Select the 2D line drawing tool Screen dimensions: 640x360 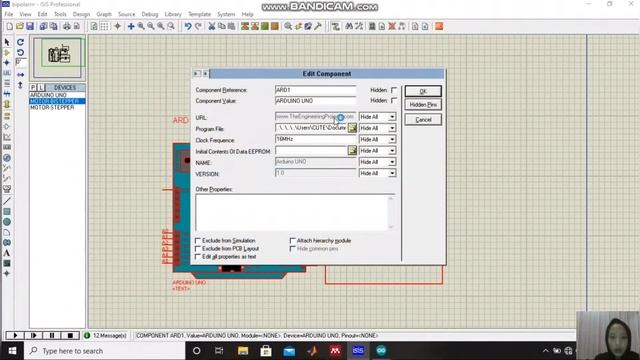click(x=7, y=201)
